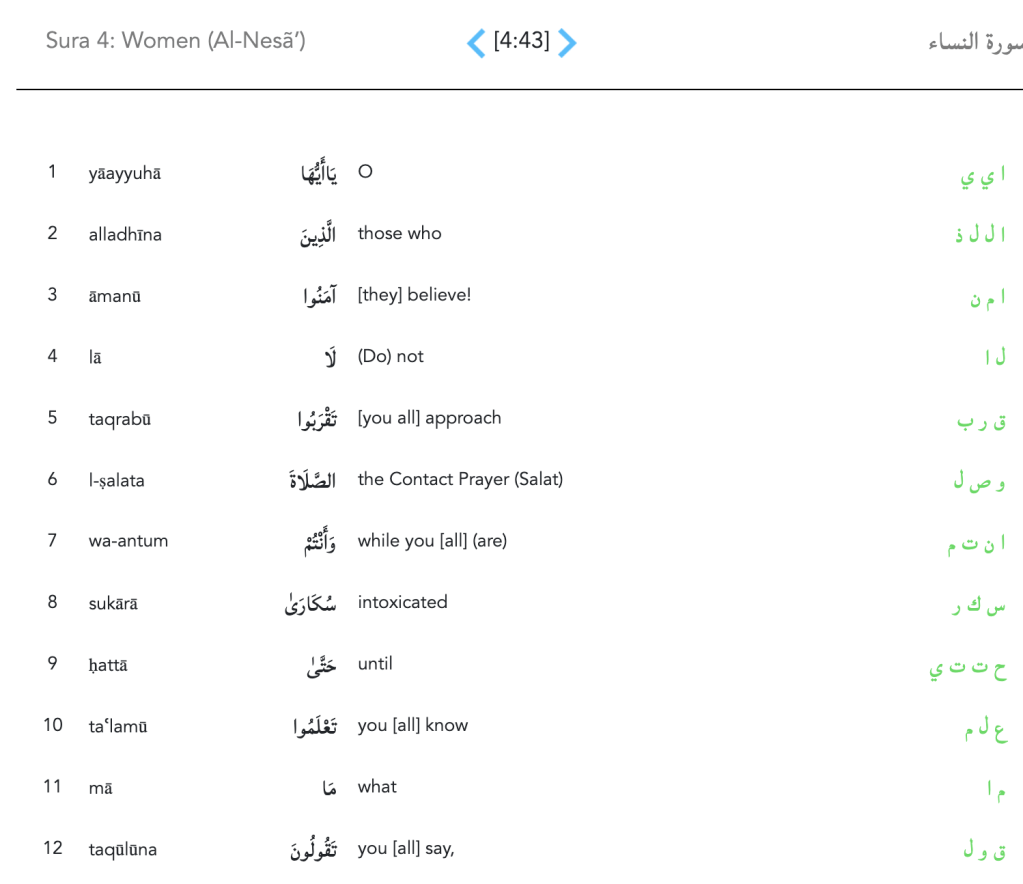This screenshot has width=1023, height=884.
Task: Select translation 'the Contact Prayer (Salat)'
Action: 460,480
